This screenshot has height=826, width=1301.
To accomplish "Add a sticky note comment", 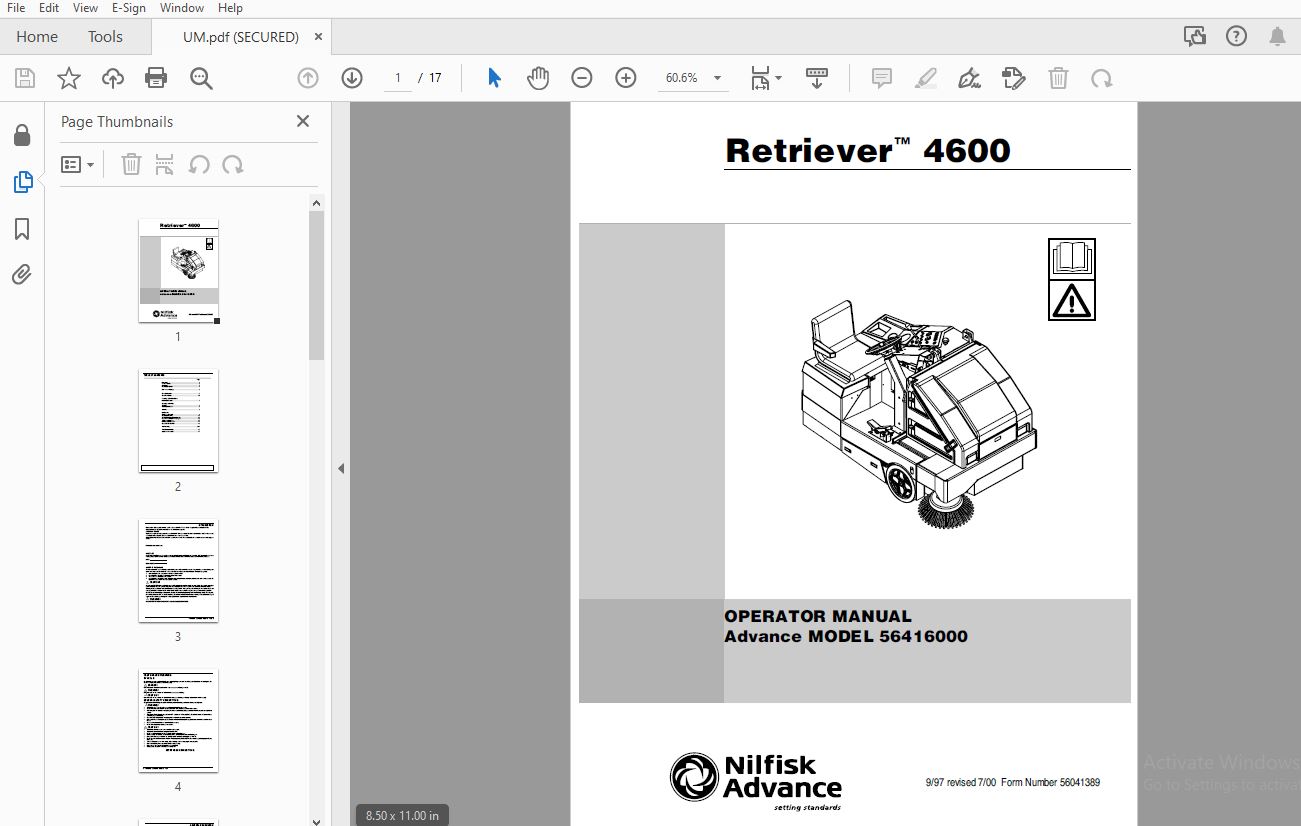I will 882,78.
